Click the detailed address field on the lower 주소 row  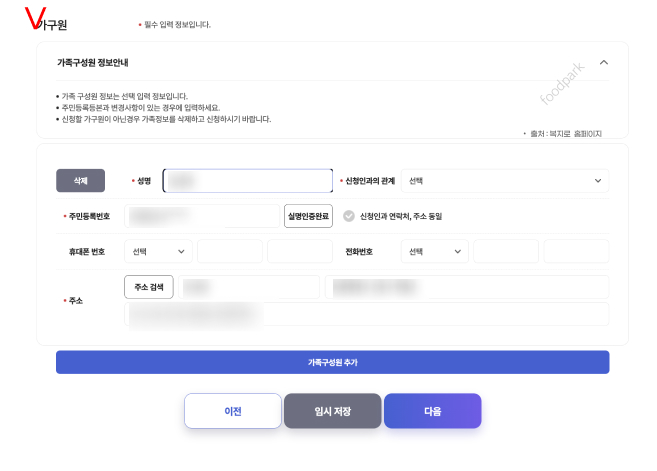[x=367, y=314]
